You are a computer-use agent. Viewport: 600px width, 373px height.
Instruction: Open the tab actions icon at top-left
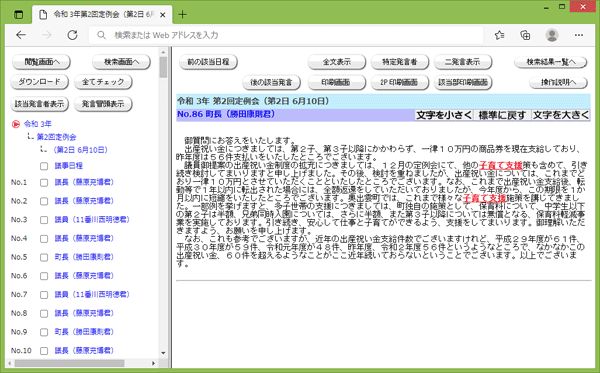click(x=18, y=15)
